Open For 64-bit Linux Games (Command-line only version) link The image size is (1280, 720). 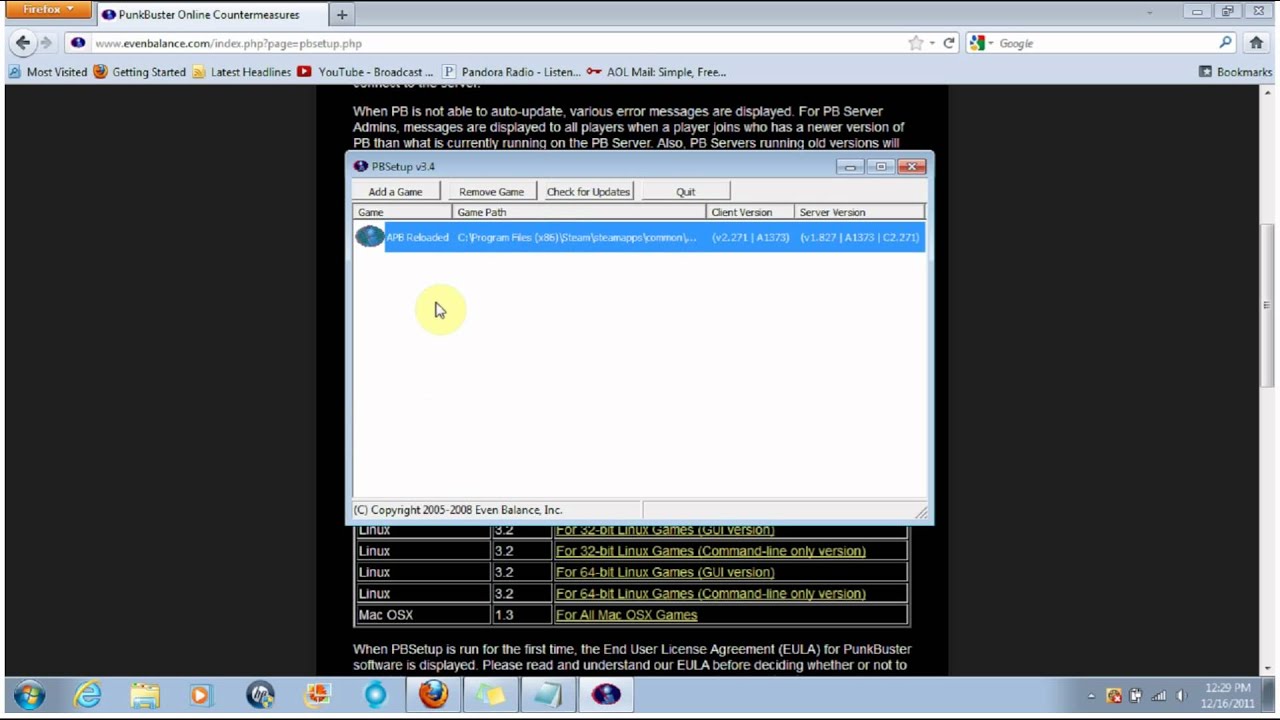[711, 594]
